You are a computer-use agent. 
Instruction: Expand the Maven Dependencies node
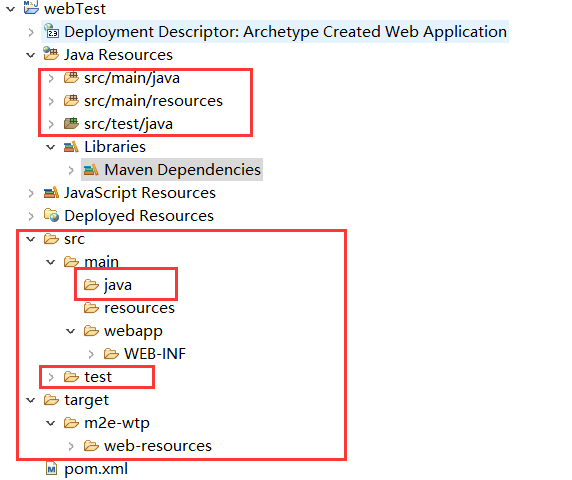71,170
